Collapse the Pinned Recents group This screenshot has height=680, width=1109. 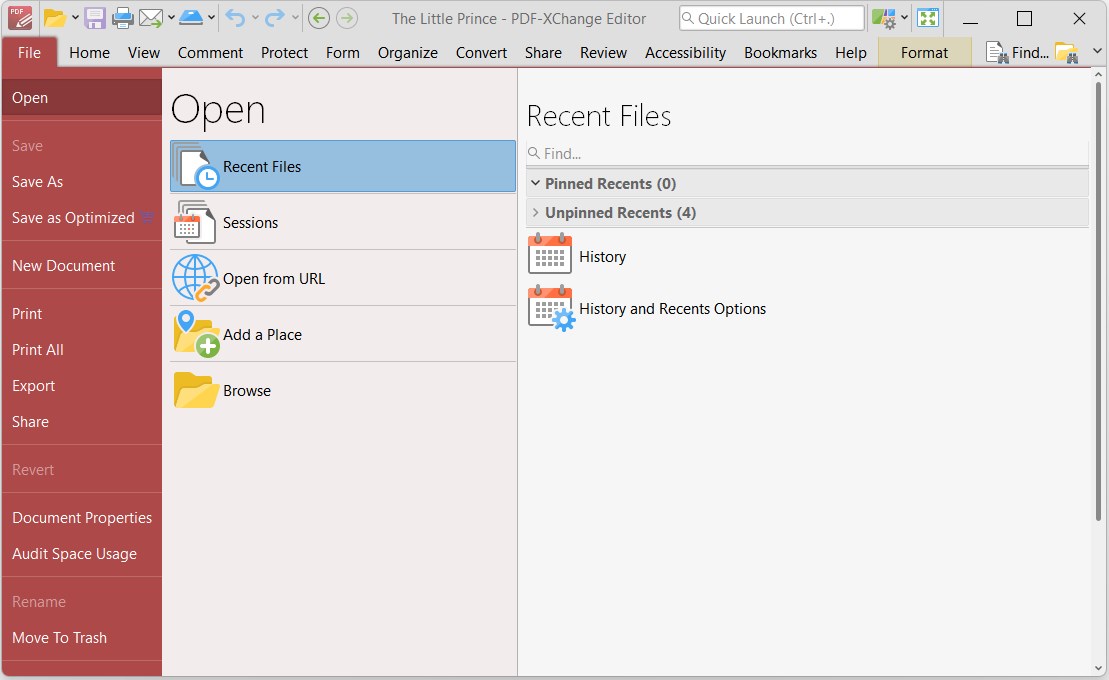[536, 184]
